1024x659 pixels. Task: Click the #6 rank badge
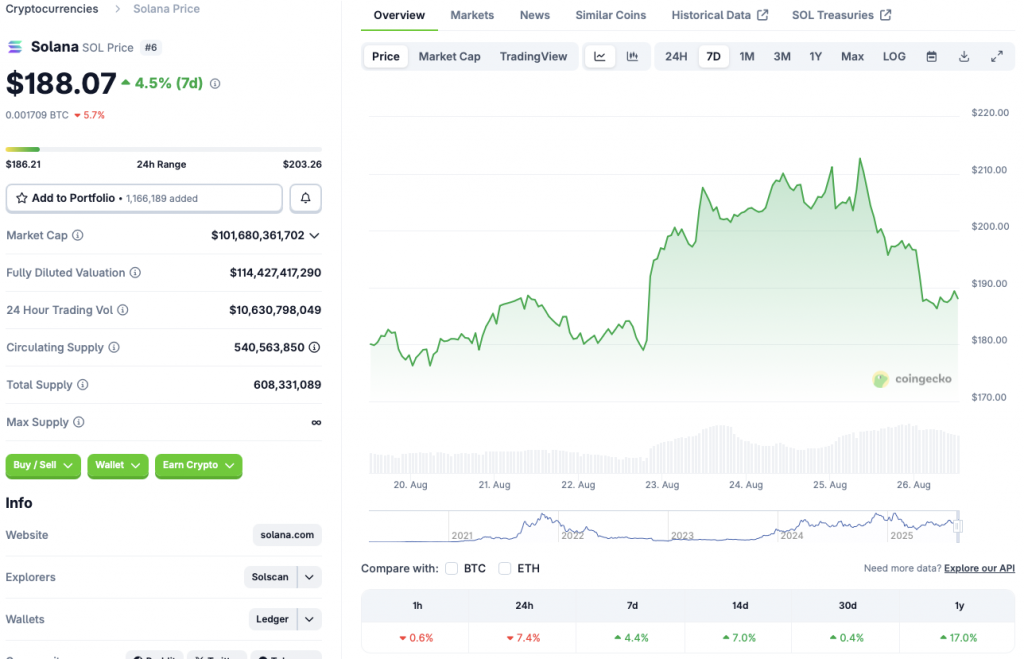[151, 48]
